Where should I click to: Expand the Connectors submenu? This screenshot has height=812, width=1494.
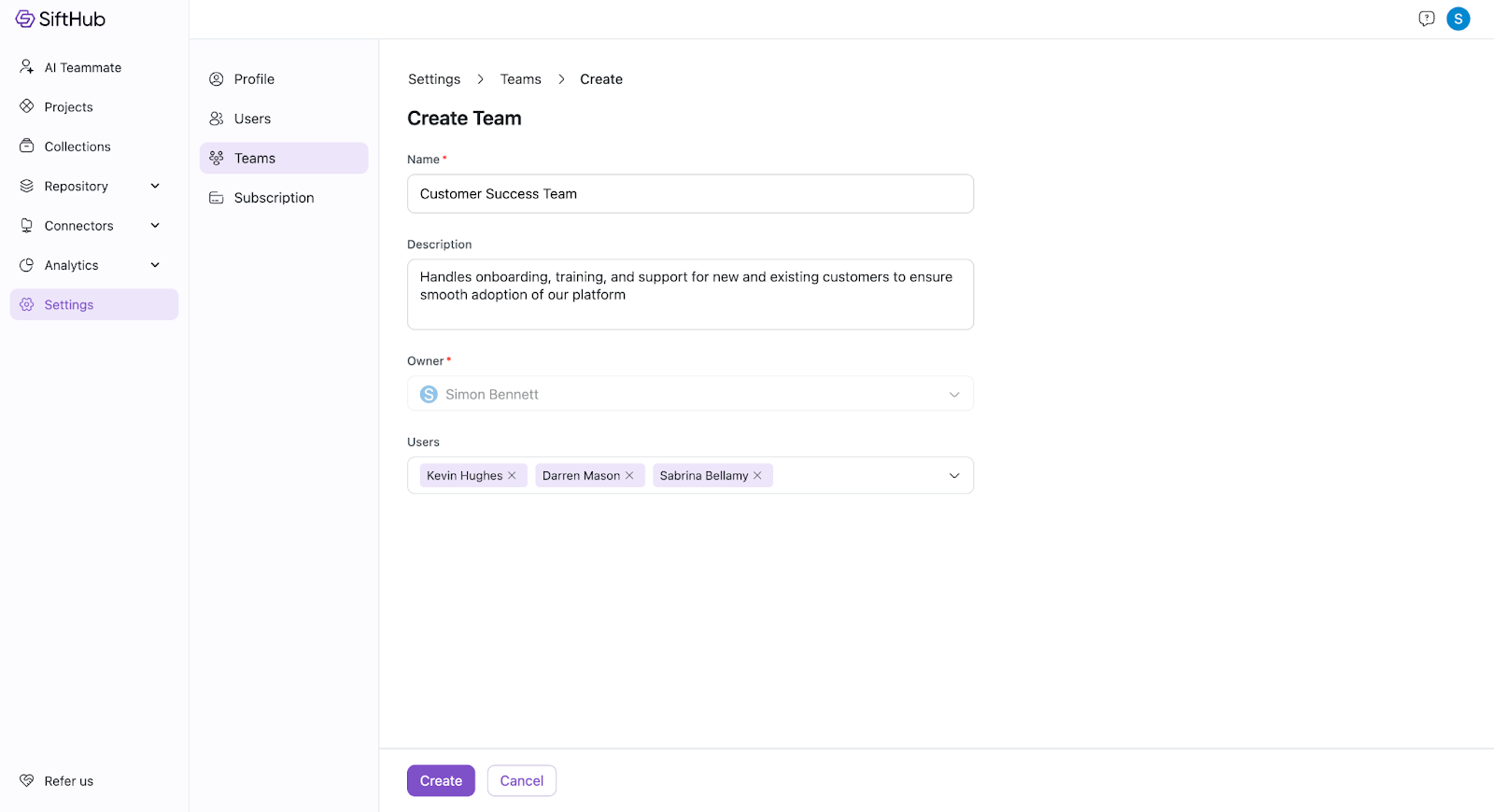[x=155, y=226]
